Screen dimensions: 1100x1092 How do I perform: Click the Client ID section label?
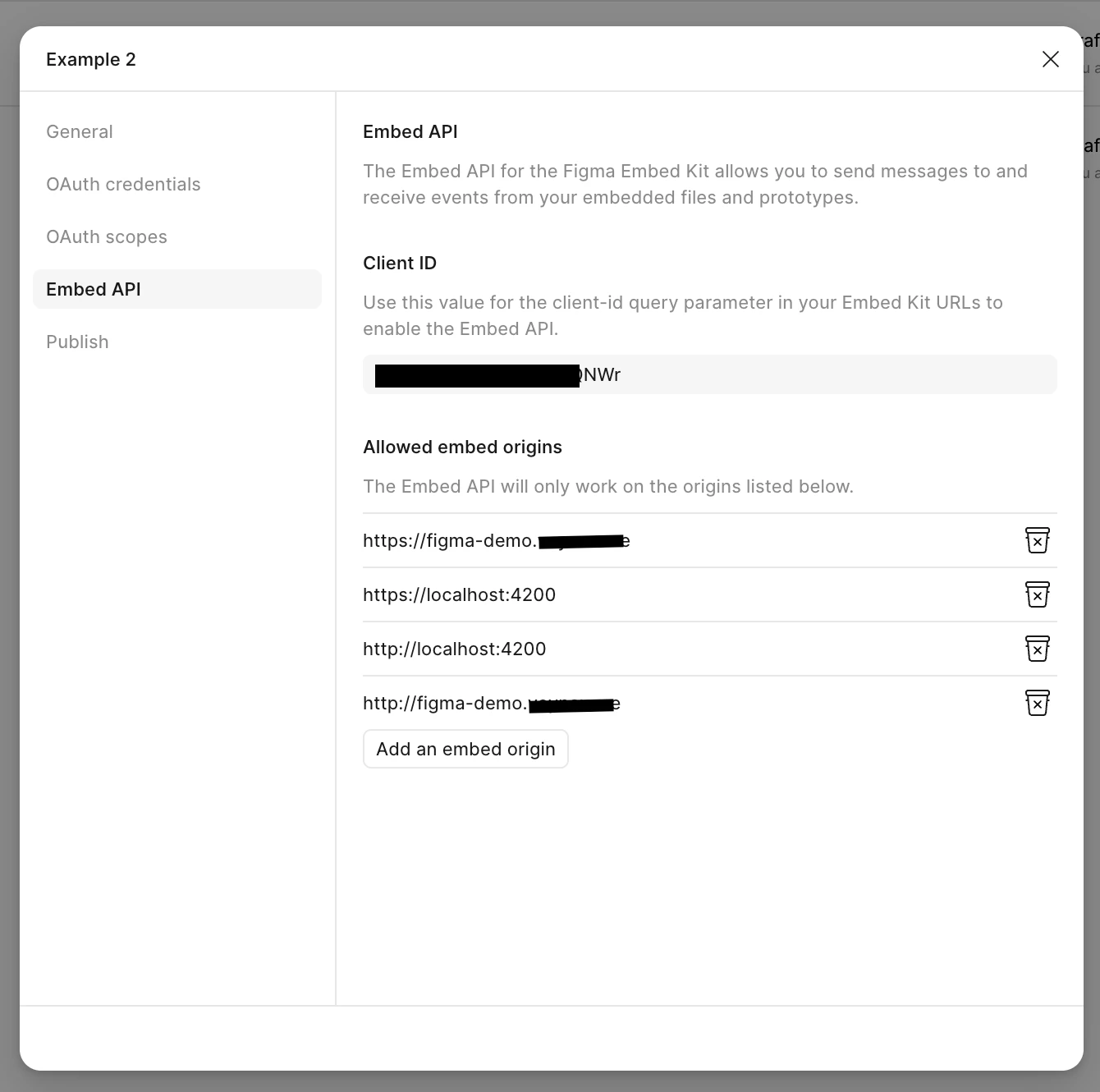pos(400,263)
